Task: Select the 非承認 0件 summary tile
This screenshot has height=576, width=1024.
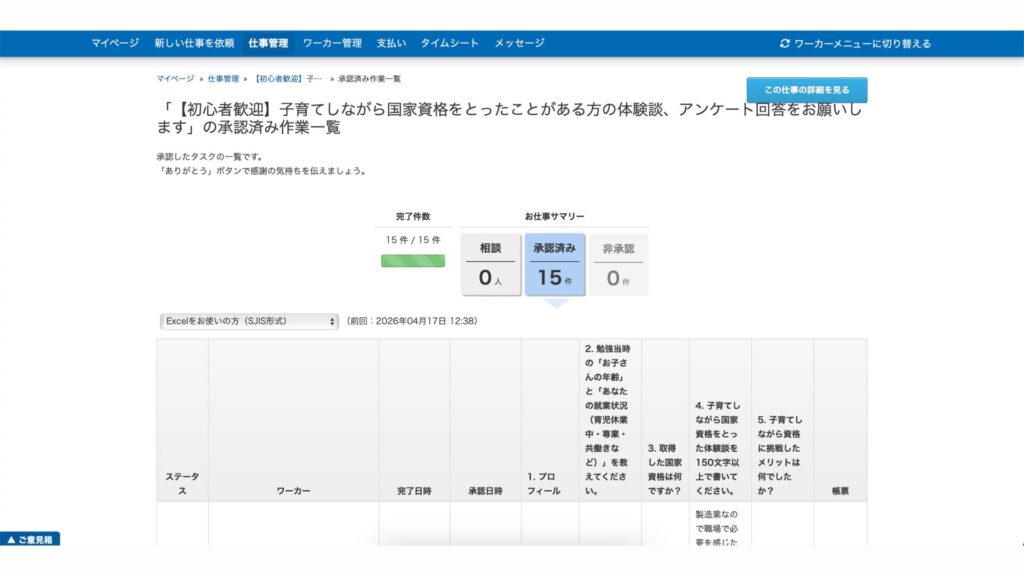Action: 618,265
